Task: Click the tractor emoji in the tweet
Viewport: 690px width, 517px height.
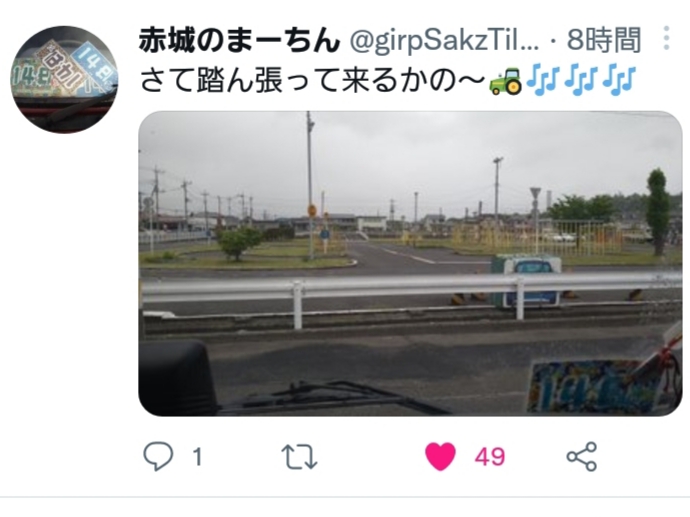Action: 506,81
